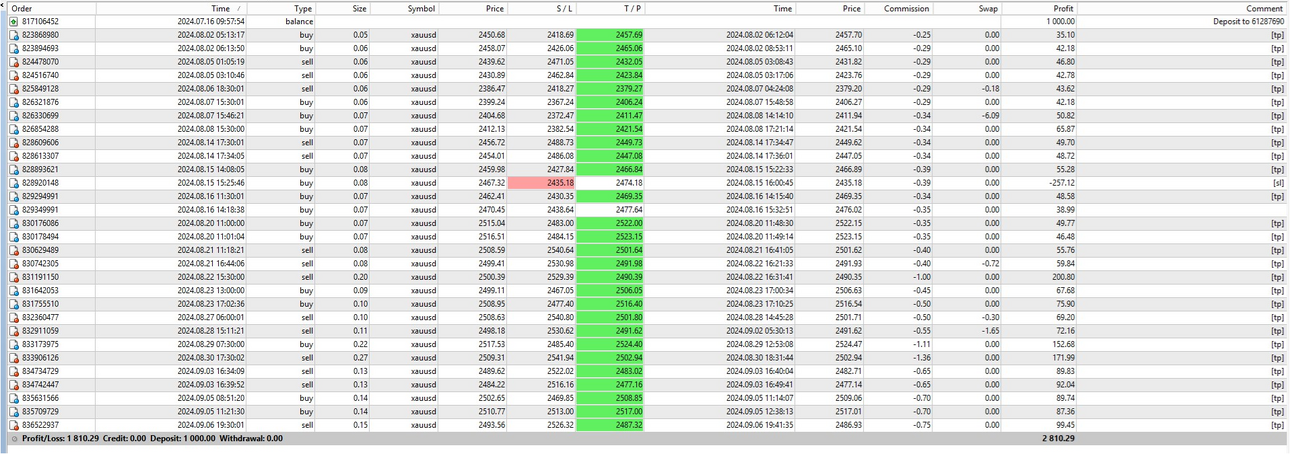Click the buy icon beside order 826330699
The width and height of the screenshot is (1290, 454).
click(x=13, y=115)
